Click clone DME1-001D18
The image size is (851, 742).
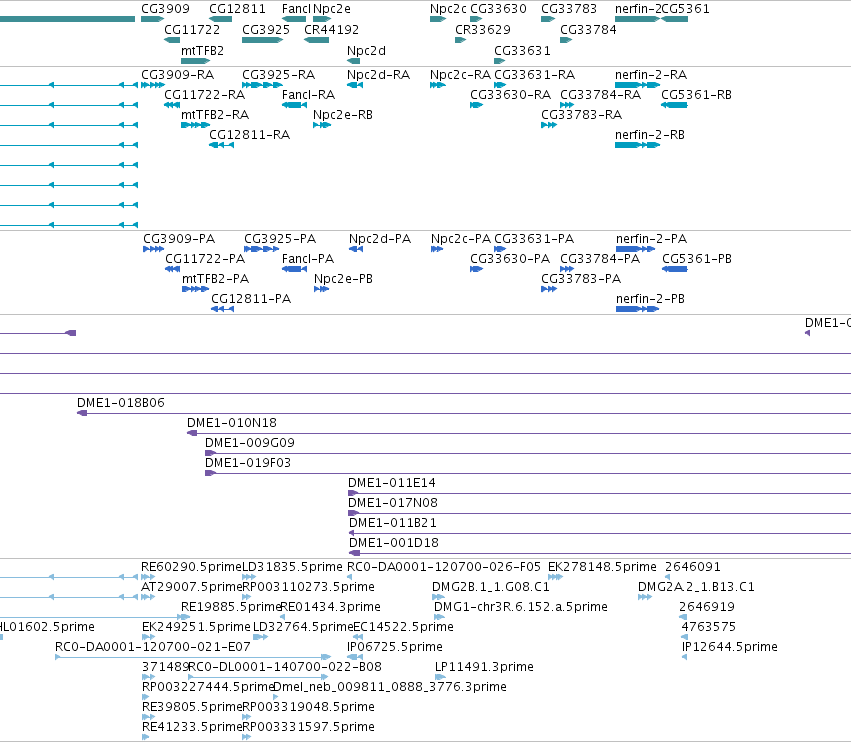600,553
